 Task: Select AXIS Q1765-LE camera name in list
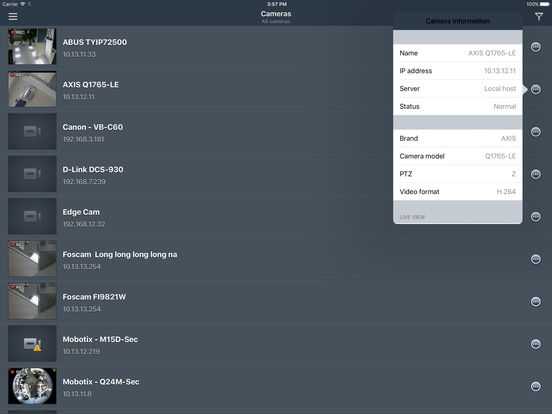click(90, 84)
